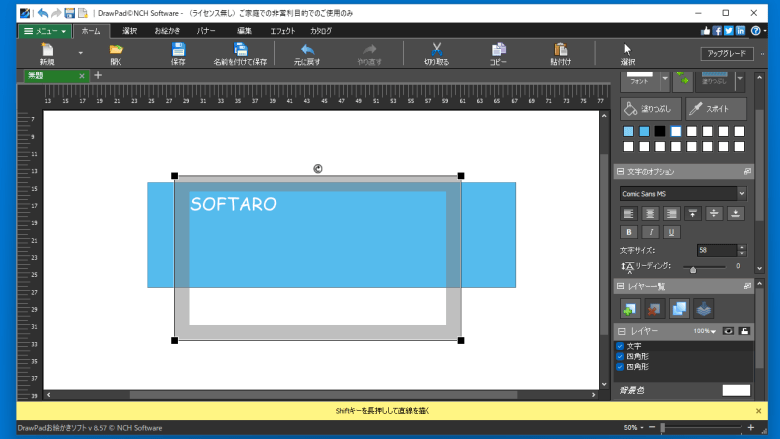Click the Redo (やり直す) arrow
The width and height of the screenshot is (780, 439).
pyautogui.click(x=370, y=49)
